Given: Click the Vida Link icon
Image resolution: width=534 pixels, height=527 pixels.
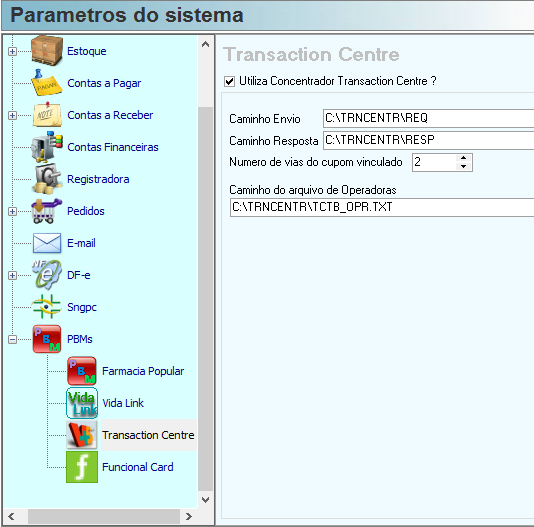Looking at the screenshot, I should point(82,403).
